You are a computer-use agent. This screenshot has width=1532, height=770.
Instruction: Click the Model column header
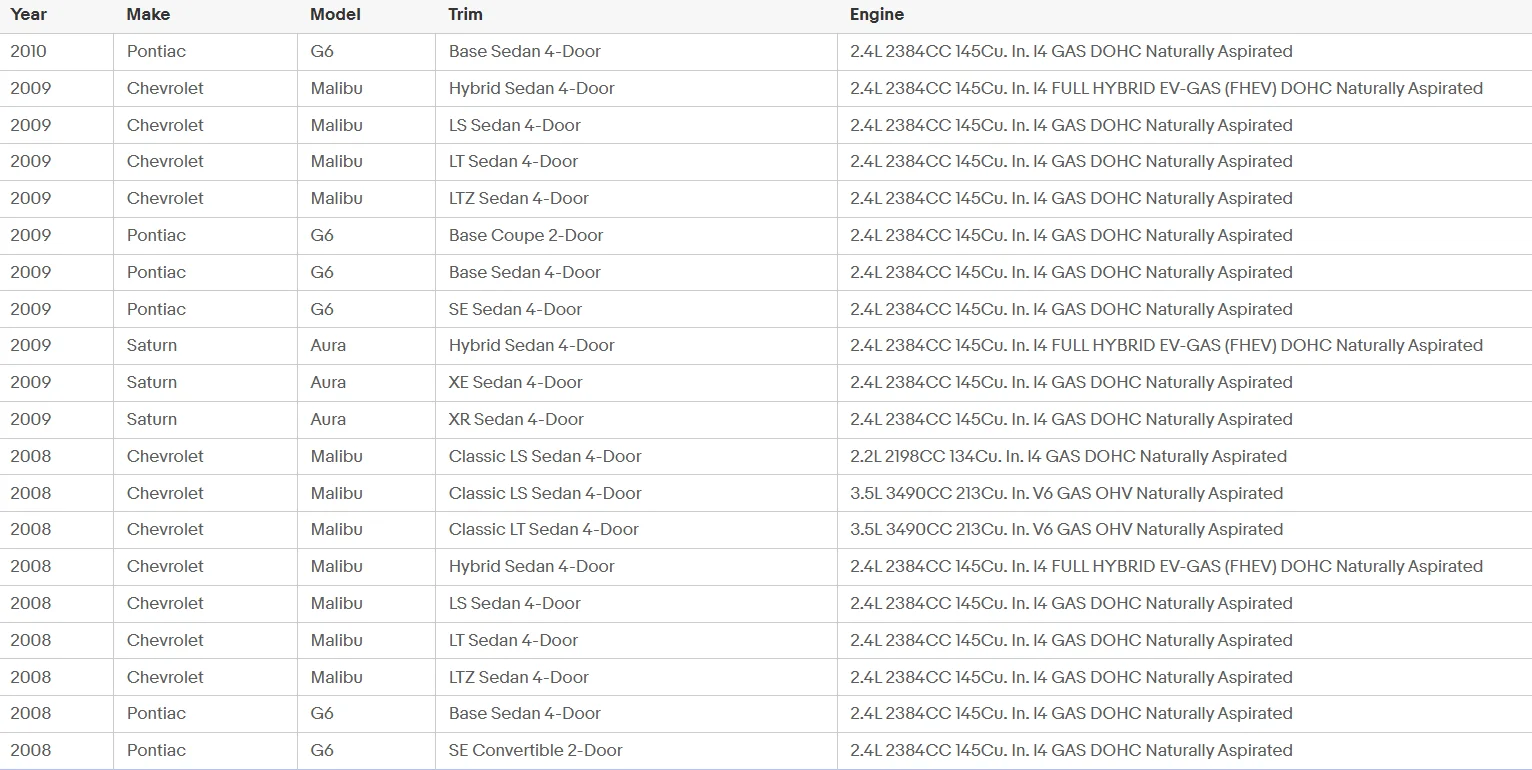click(x=335, y=15)
